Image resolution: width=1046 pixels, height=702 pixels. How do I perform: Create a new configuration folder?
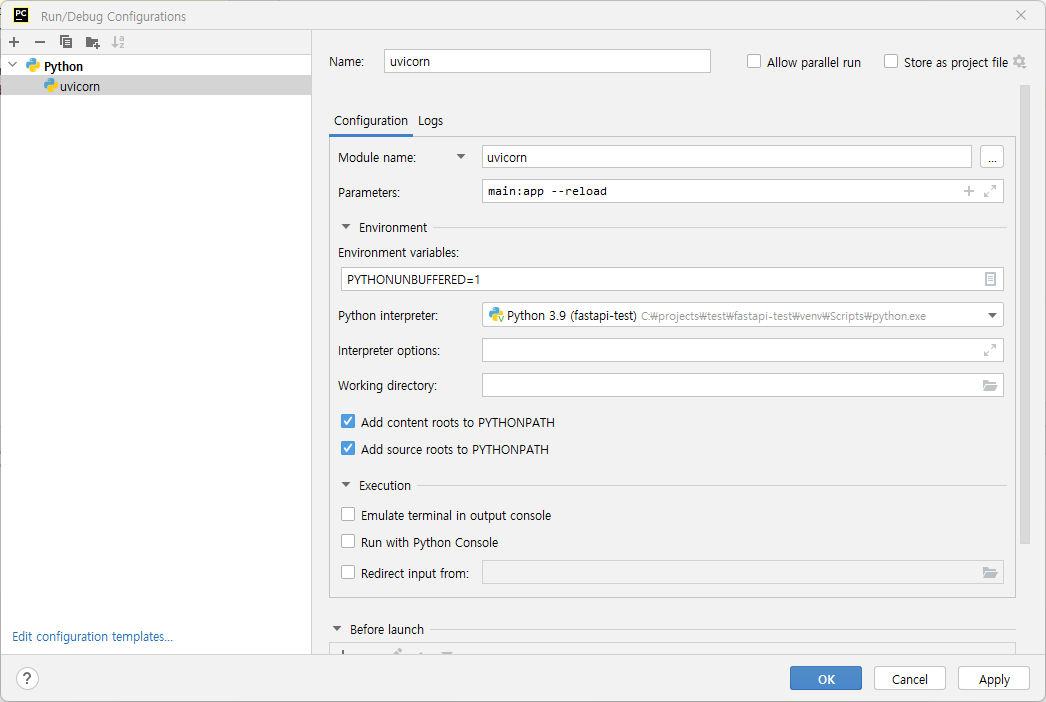93,43
